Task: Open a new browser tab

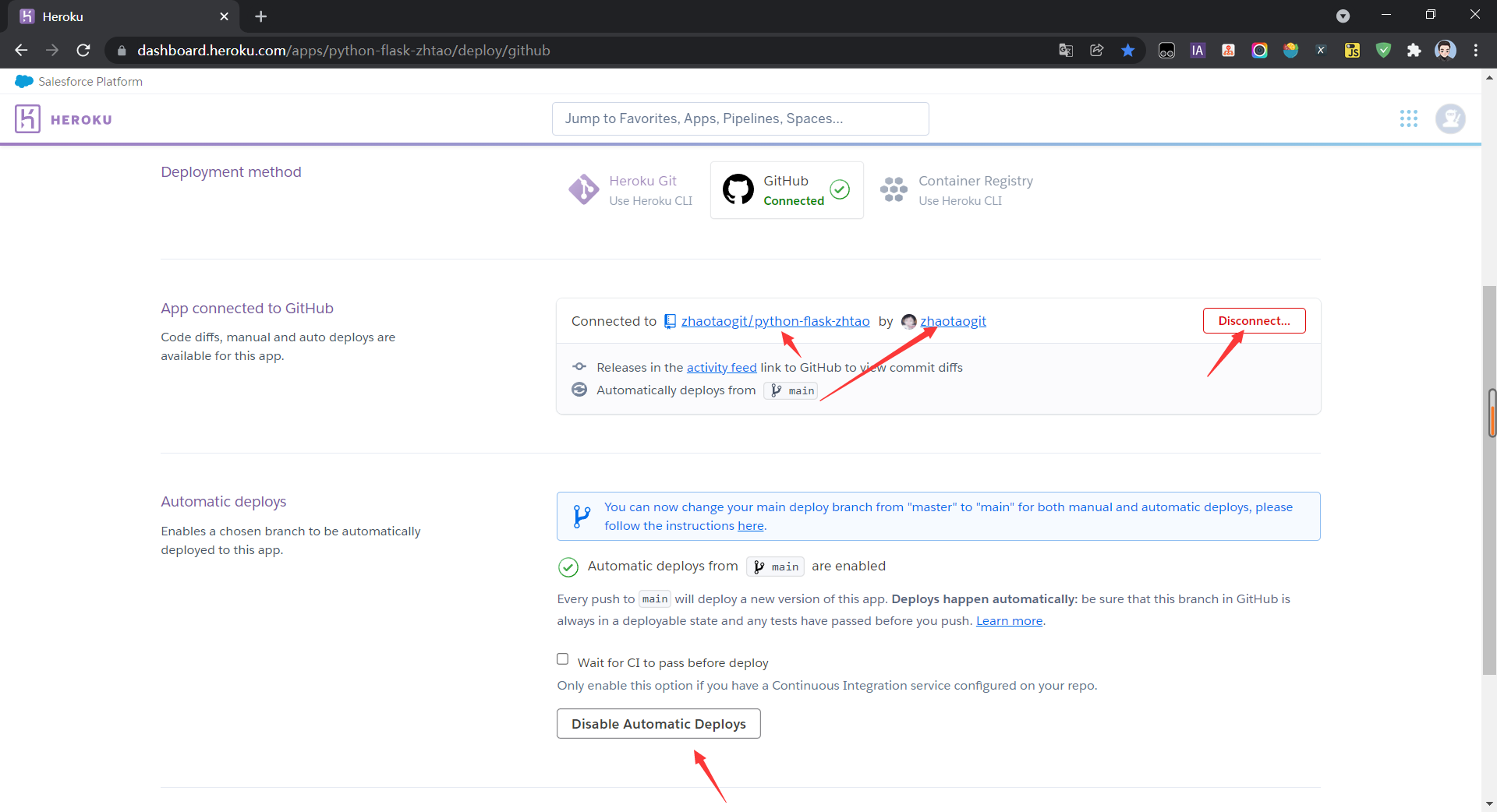Action: 261,16
